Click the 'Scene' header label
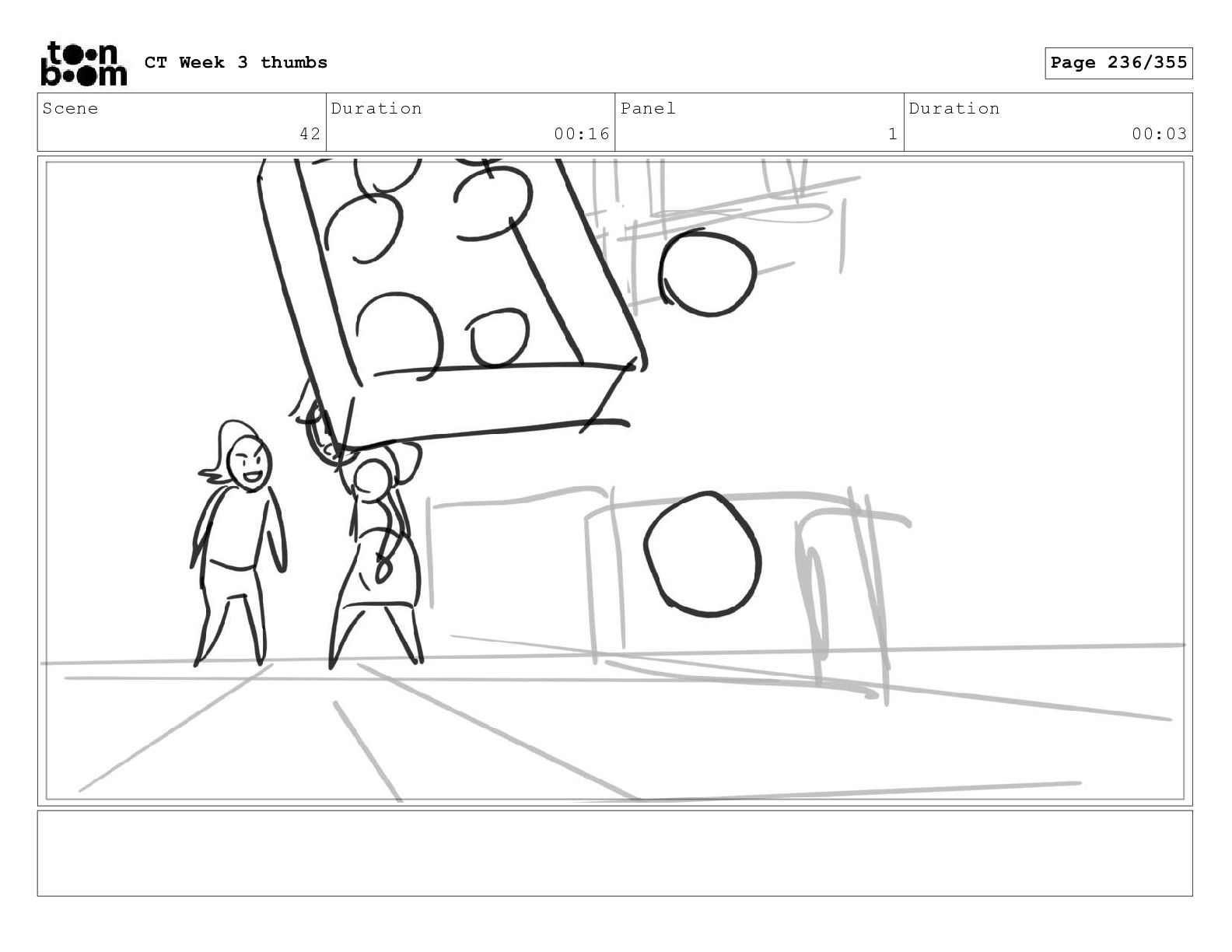The image size is (1232, 952). pos(71,108)
